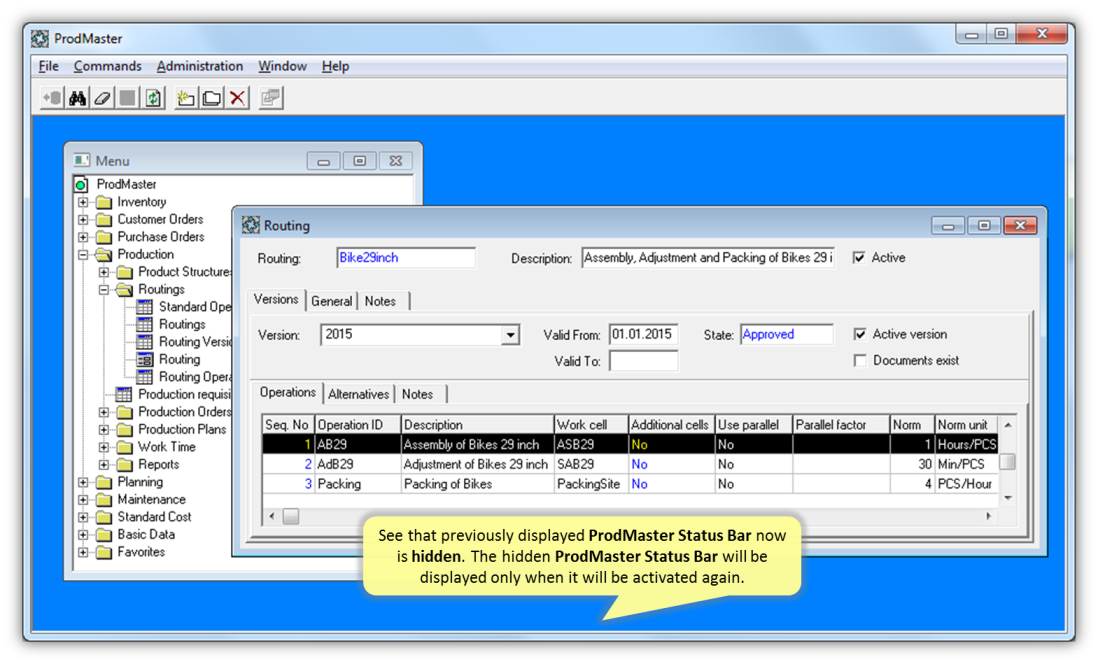The height and width of the screenshot is (664, 1098).
Task: Open the Commands menu
Action: (107, 66)
